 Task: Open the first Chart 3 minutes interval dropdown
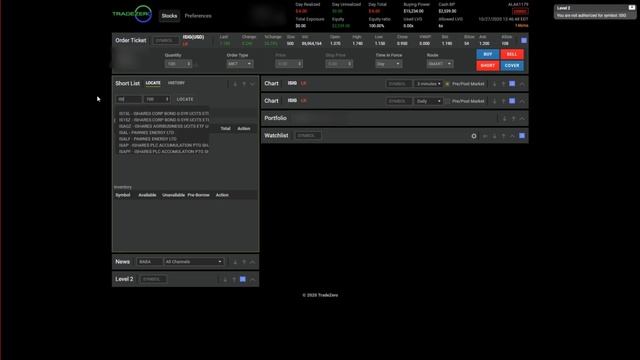click(428, 84)
